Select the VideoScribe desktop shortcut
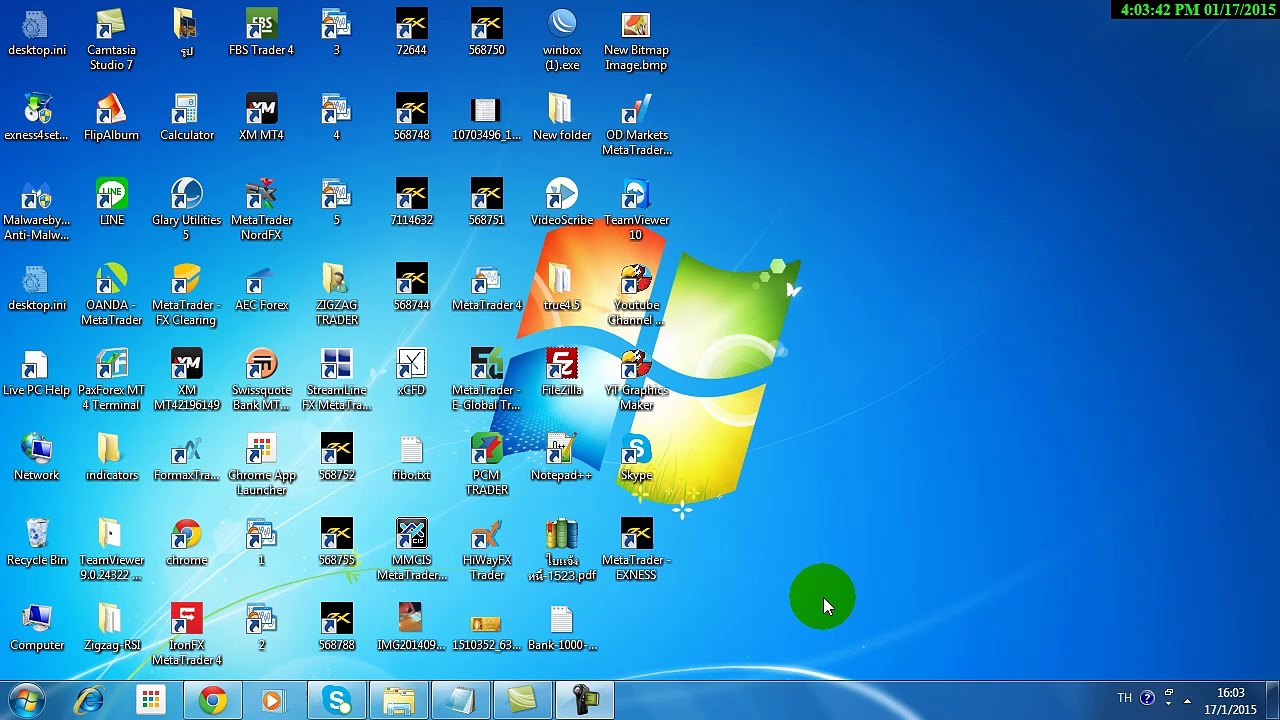1280x720 pixels. point(561,203)
